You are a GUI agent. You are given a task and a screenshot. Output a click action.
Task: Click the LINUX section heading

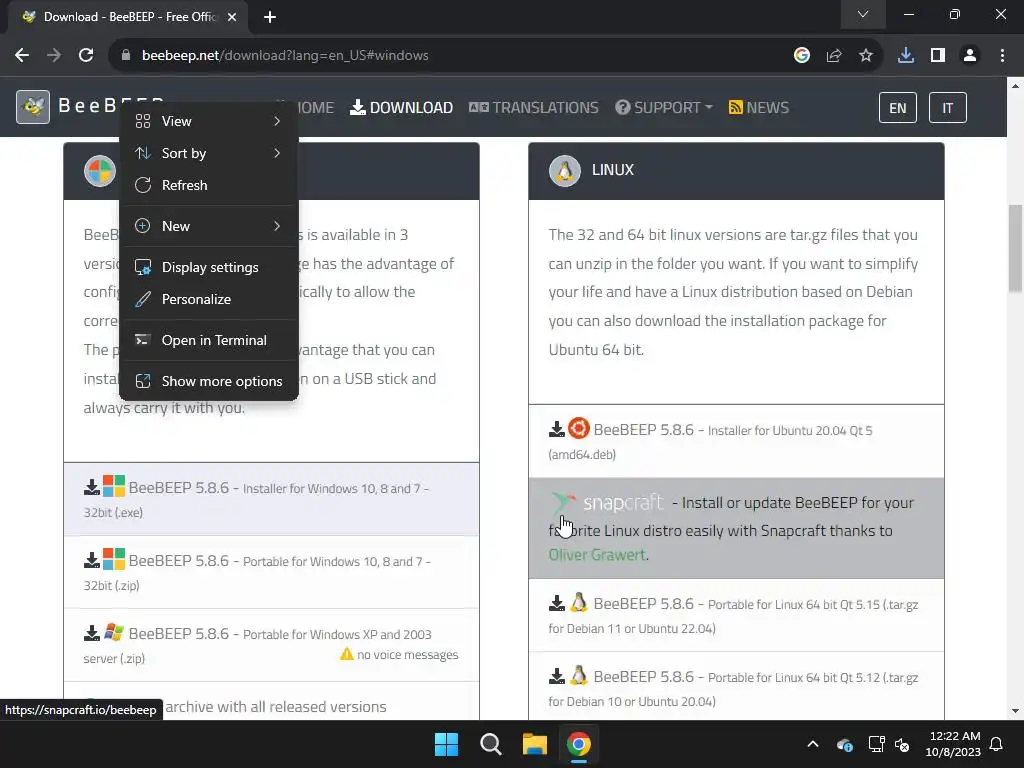click(613, 170)
